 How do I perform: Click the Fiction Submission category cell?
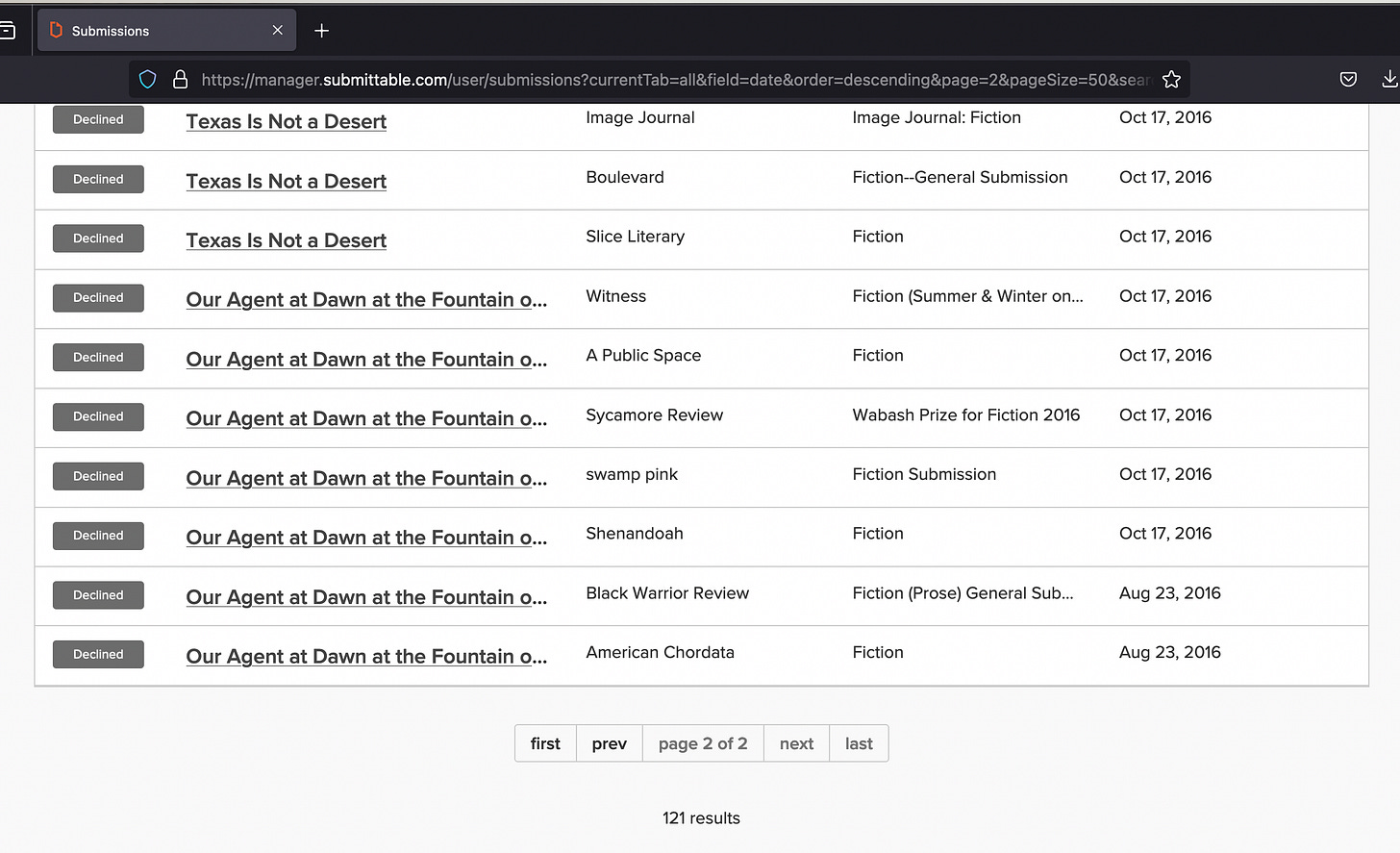tap(924, 474)
